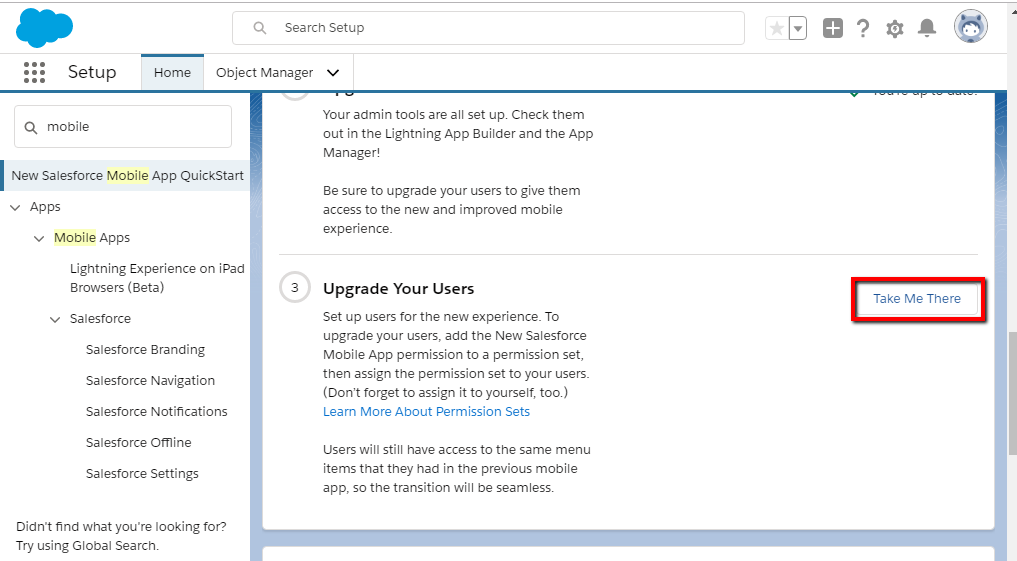The image size is (1017, 561).
Task: Open the Global Actions plus icon
Action: [x=832, y=29]
